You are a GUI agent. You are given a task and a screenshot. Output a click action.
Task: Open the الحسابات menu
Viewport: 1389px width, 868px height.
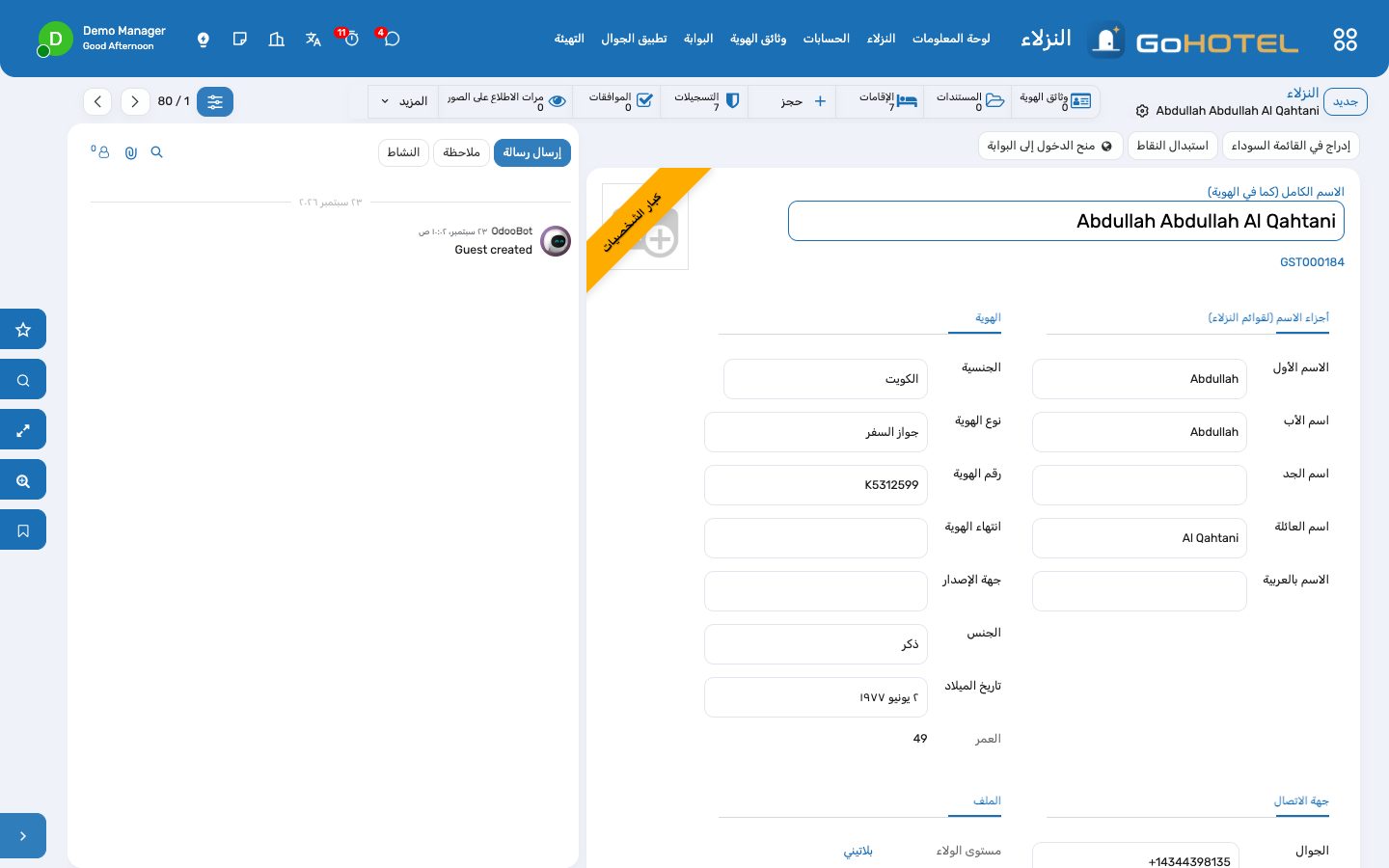tap(827, 39)
